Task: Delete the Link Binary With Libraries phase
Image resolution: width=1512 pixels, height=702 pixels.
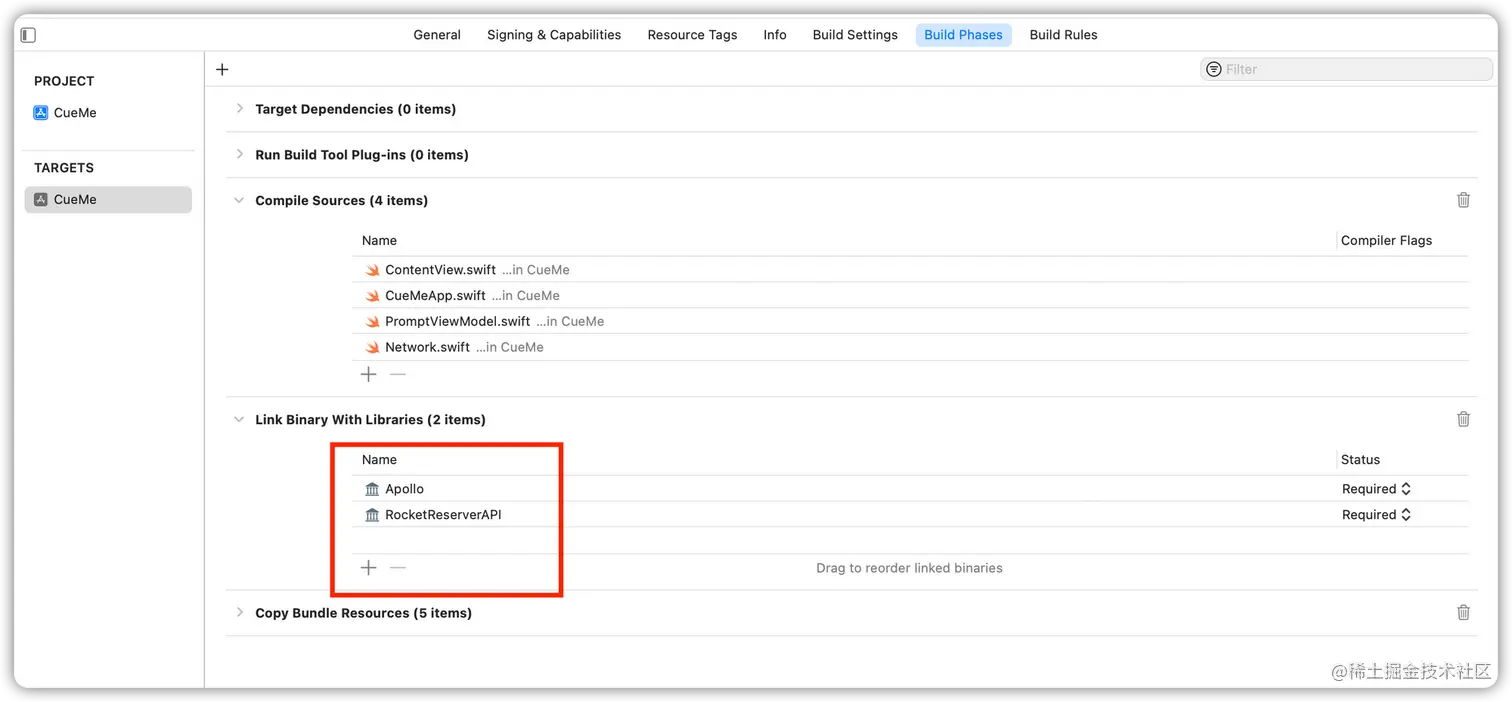Action: pos(1463,419)
